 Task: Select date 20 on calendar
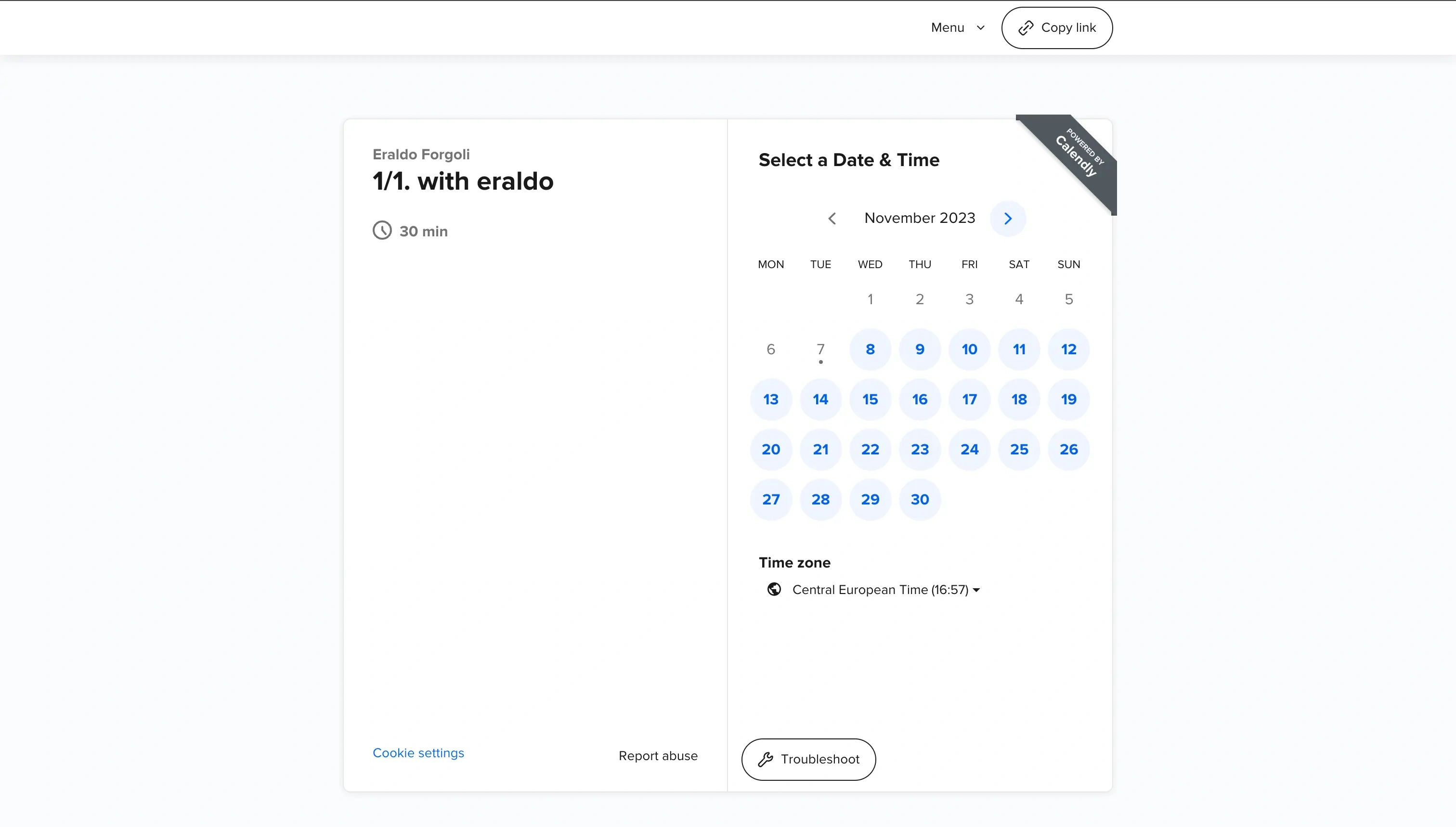click(771, 449)
